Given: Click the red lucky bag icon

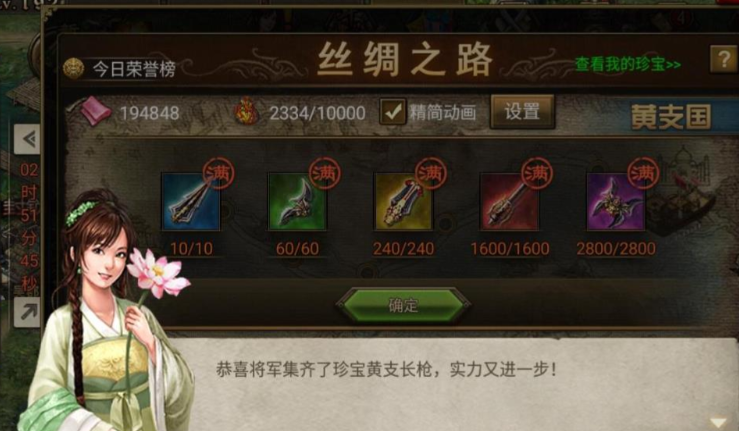Looking at the screenshot, I should pyautogui.click(x=247, y=111).
